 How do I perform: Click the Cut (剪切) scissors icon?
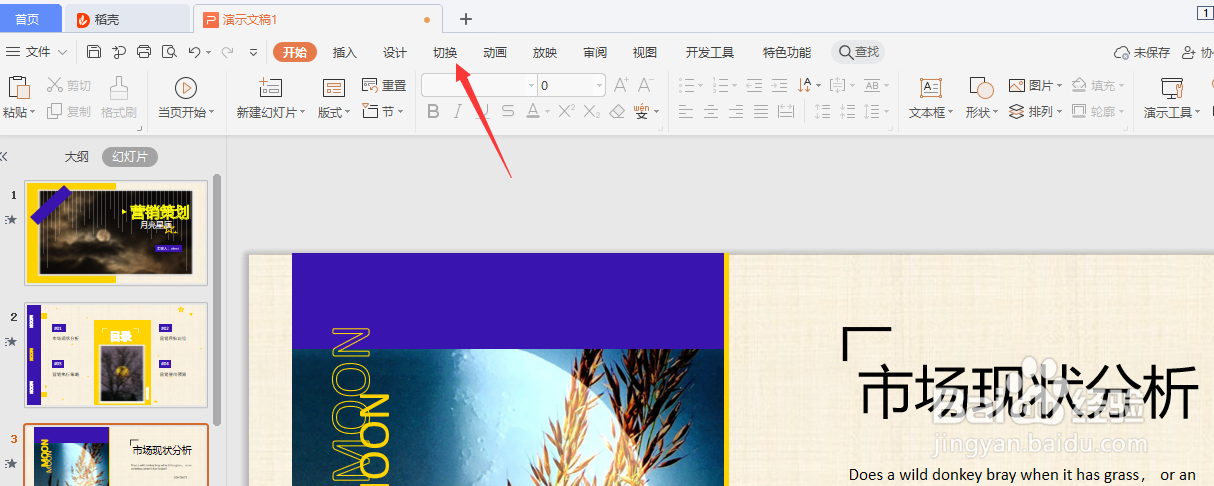(55, 86)
